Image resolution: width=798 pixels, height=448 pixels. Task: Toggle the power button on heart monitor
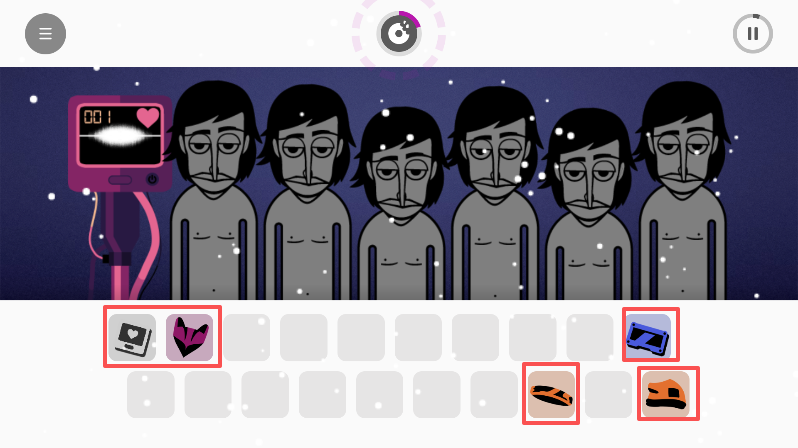tap(152, 179)
